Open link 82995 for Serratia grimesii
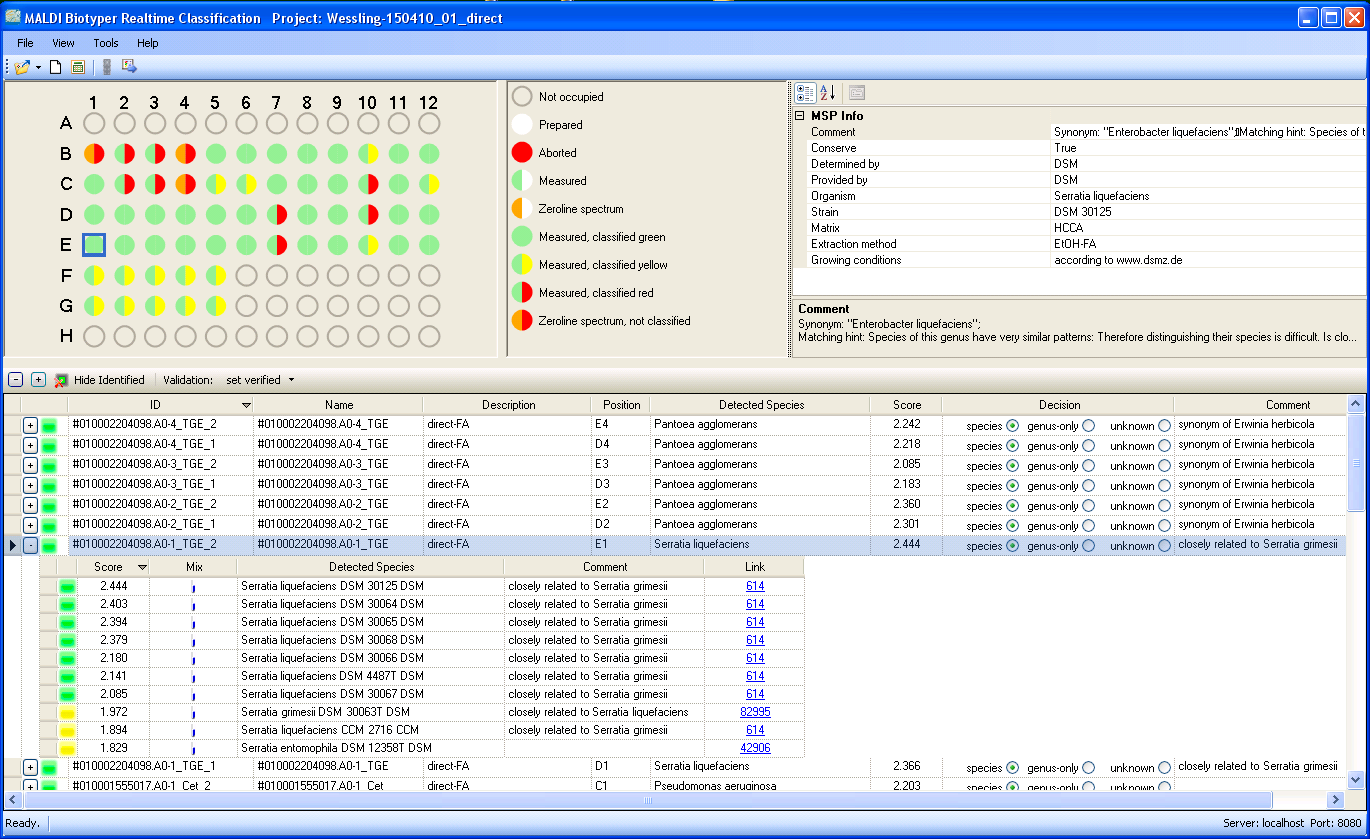This screenshot has height=839, width=1370. (755, 712)
